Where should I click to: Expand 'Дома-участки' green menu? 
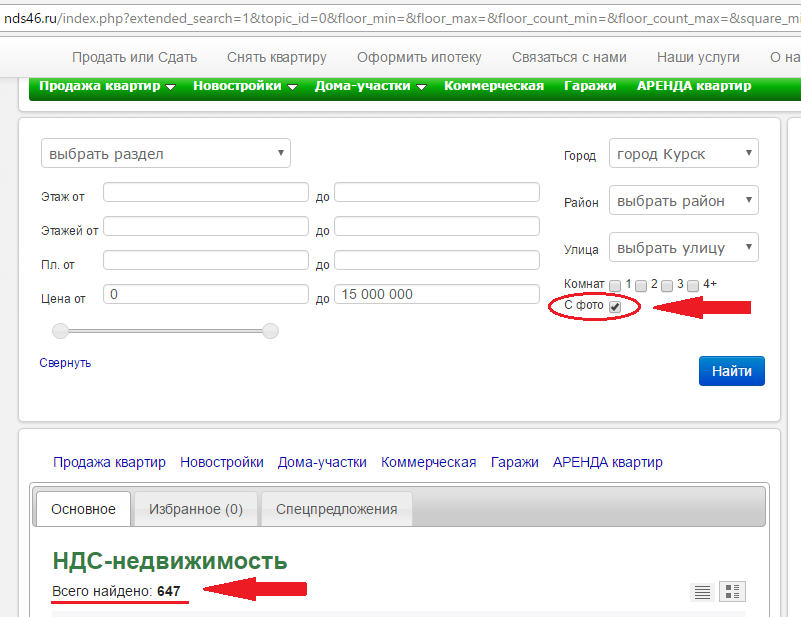point(370,86)
